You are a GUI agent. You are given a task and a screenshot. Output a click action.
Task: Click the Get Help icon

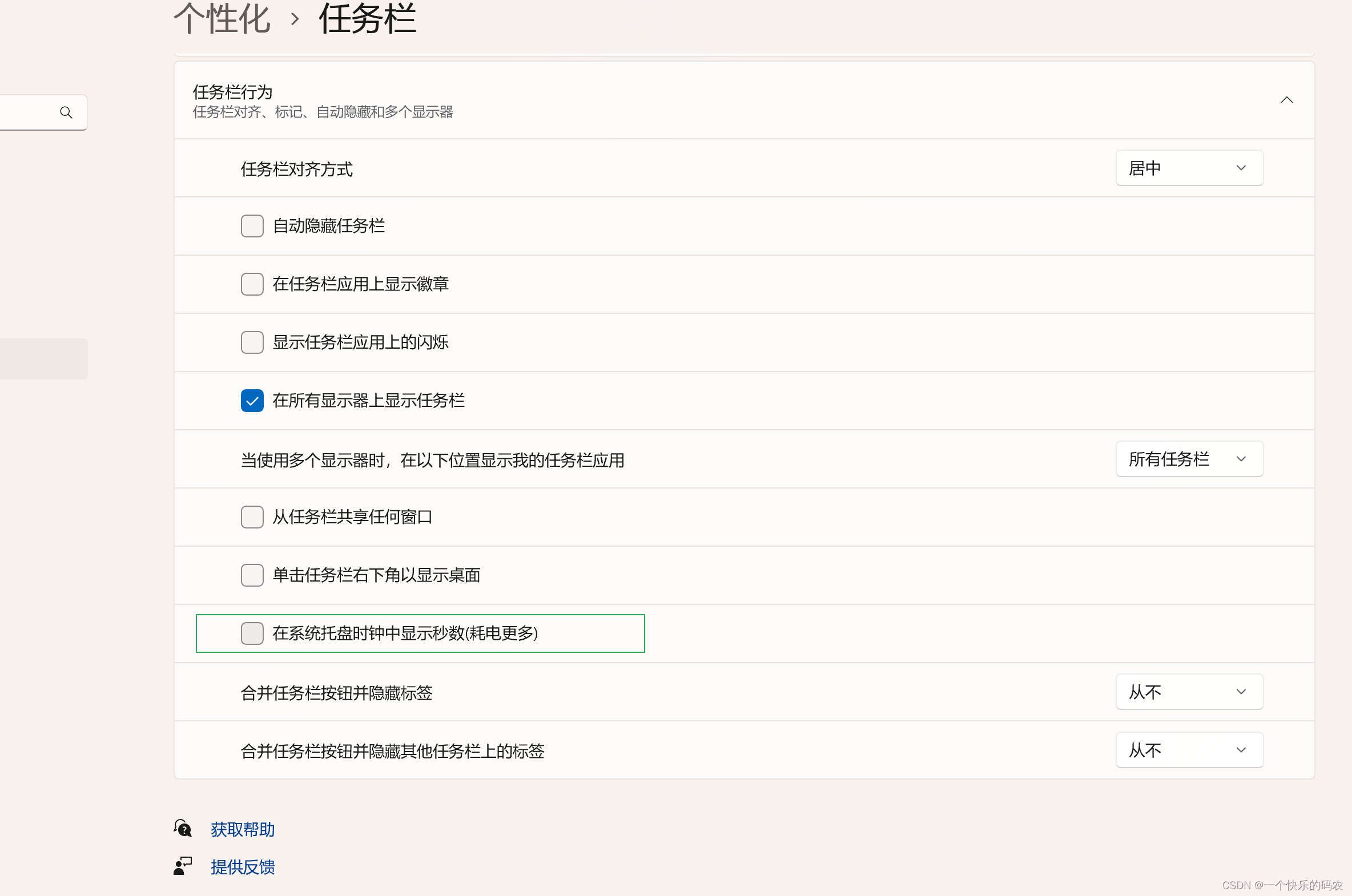[x=183, y=828]
